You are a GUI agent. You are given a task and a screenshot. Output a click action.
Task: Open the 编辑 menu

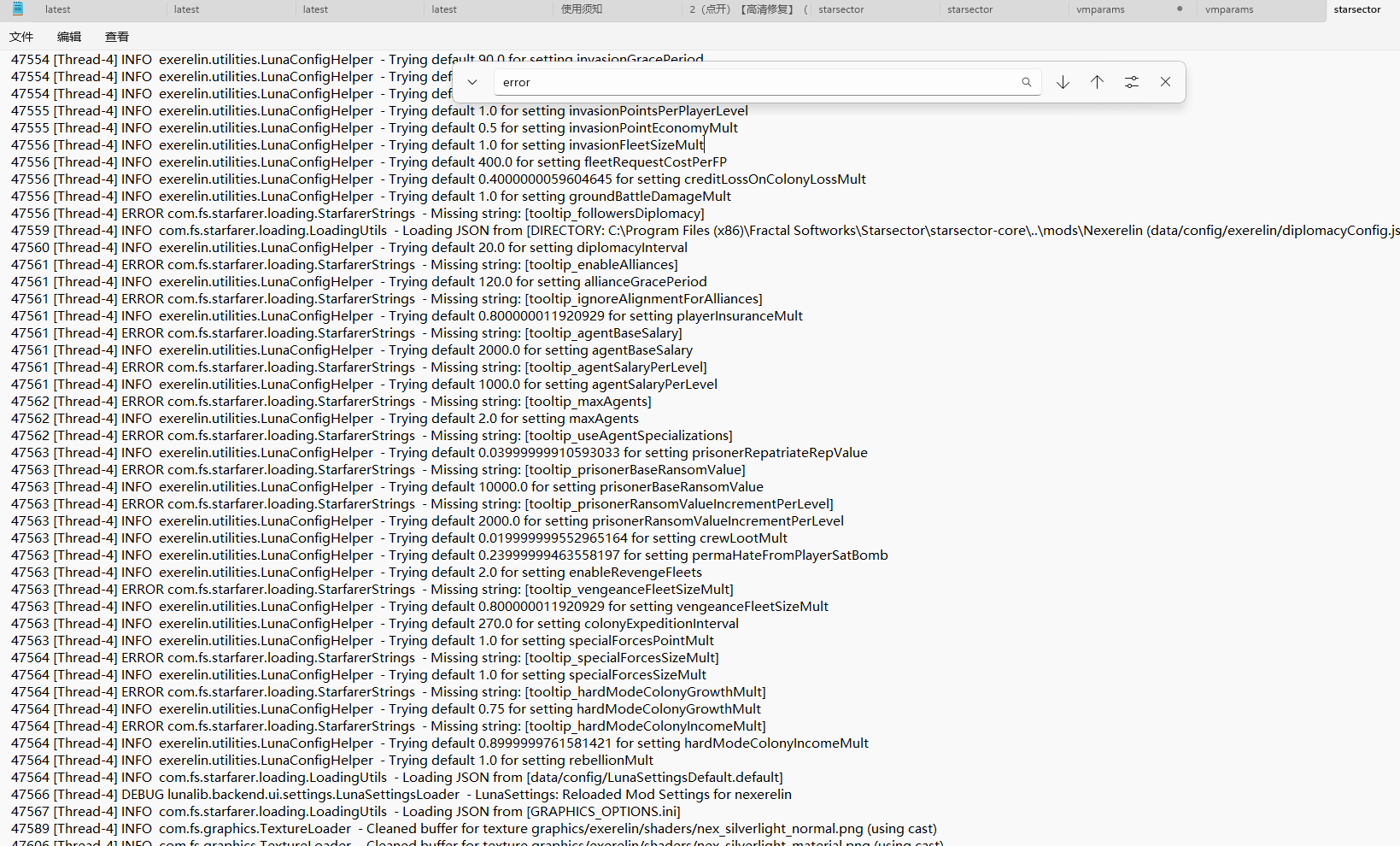coord(69,37)
